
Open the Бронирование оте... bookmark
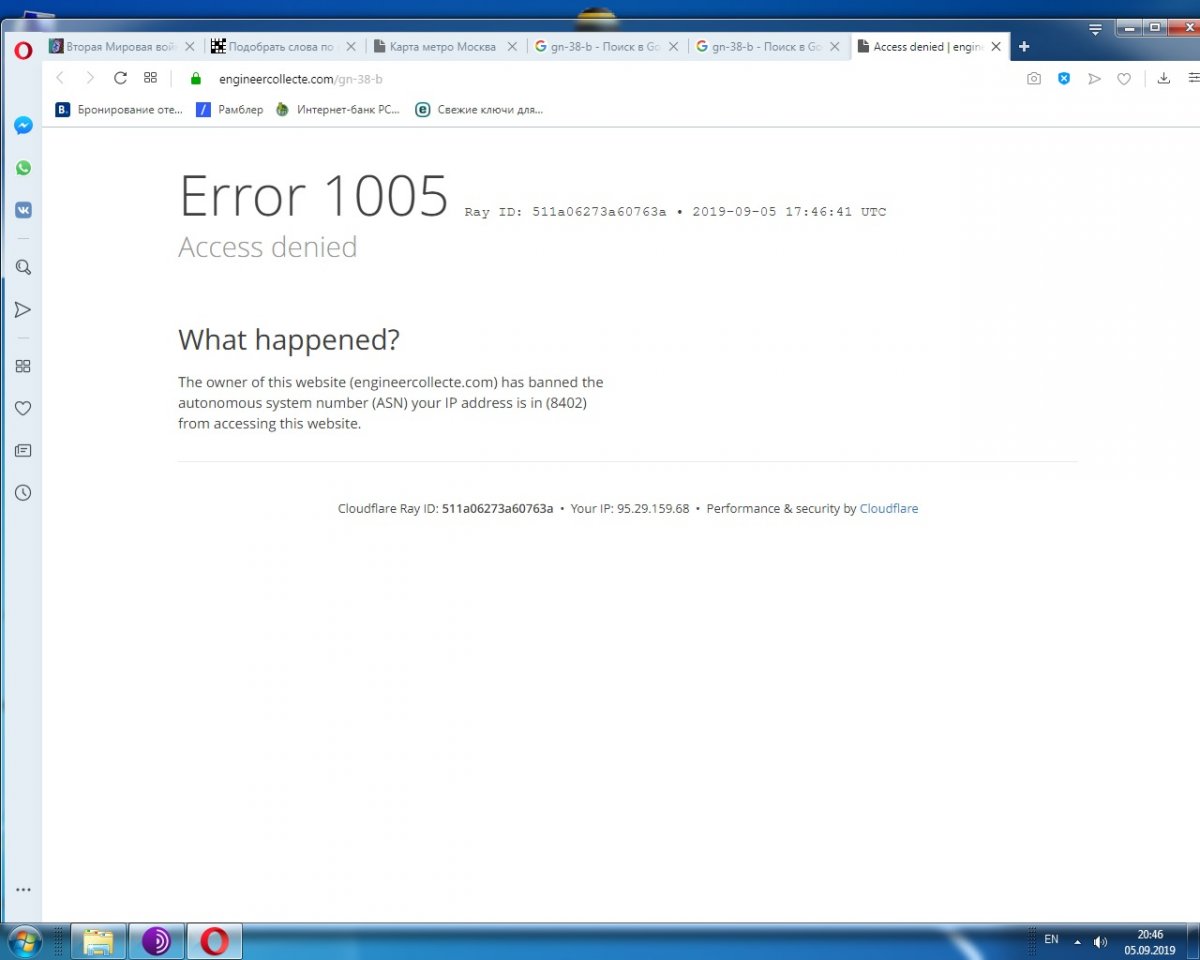click(x=120, y=110)
